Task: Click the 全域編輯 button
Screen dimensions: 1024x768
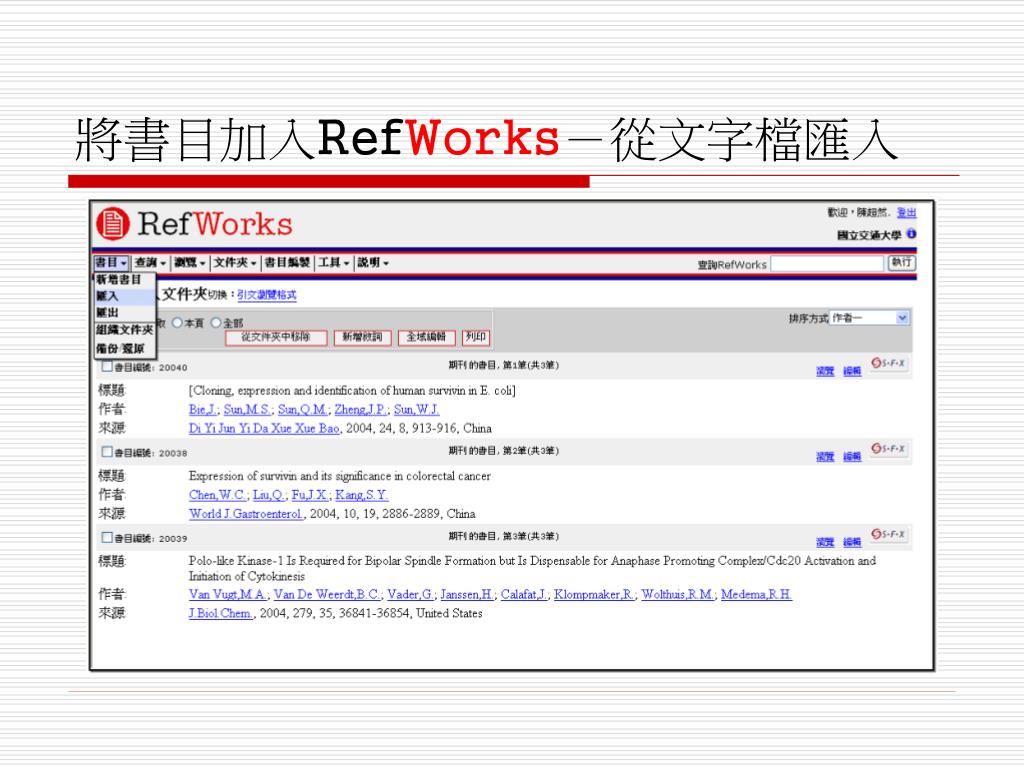Action: tap(426, 337)
